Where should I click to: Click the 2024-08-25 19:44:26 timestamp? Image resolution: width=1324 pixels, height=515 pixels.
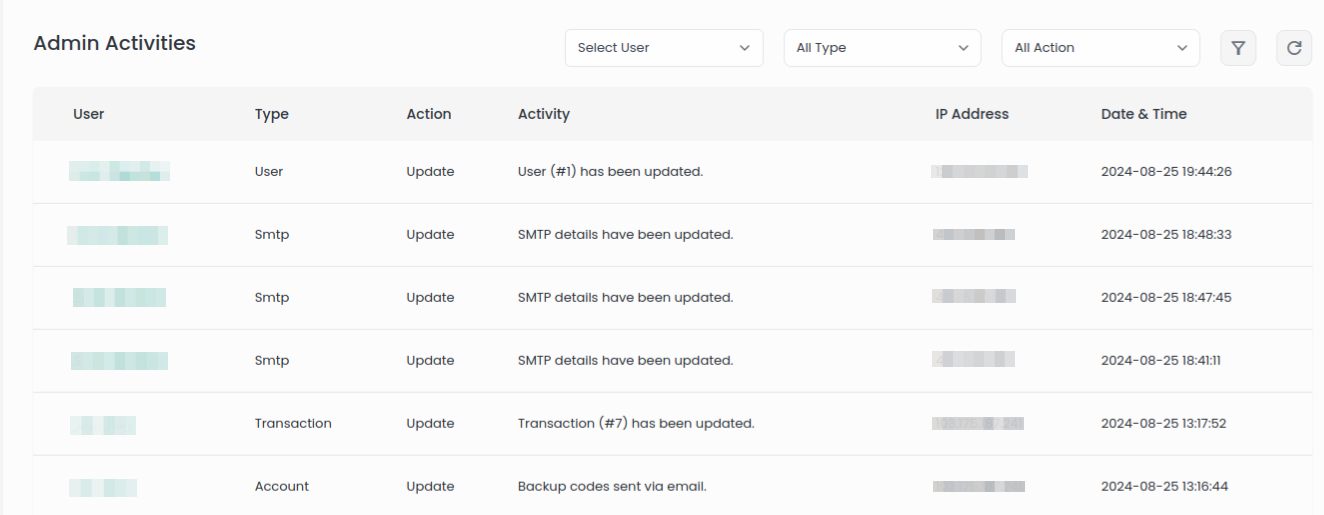coord(1166,172)
